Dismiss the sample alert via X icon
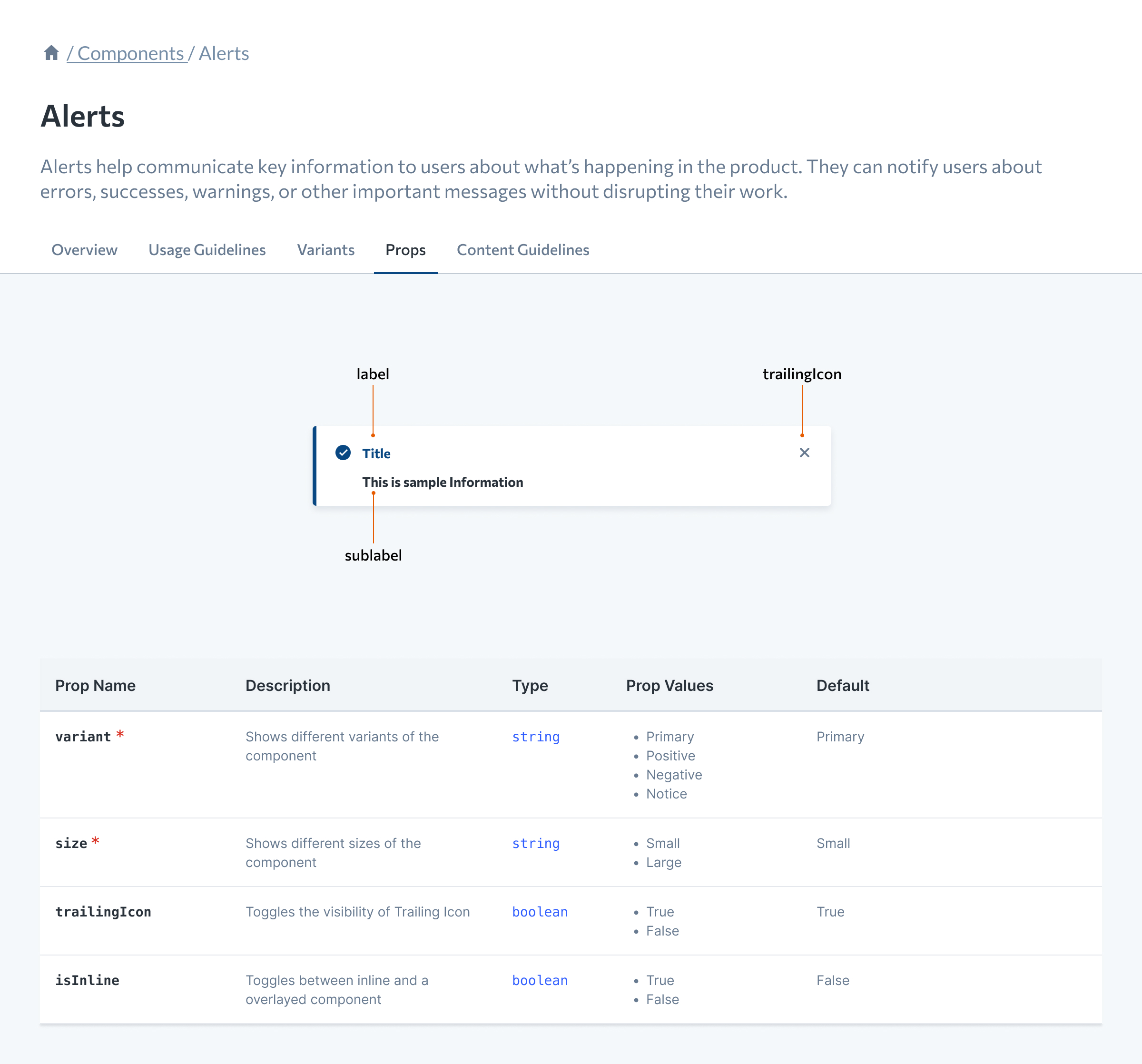 point(804,453)
